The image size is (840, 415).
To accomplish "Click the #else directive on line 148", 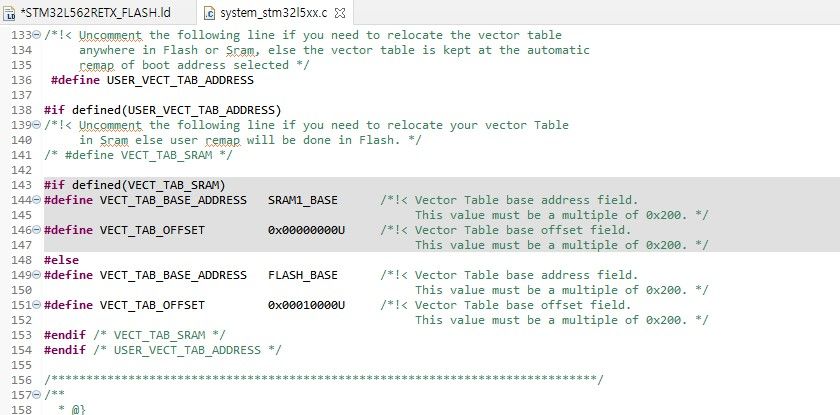I will [62, 260].
